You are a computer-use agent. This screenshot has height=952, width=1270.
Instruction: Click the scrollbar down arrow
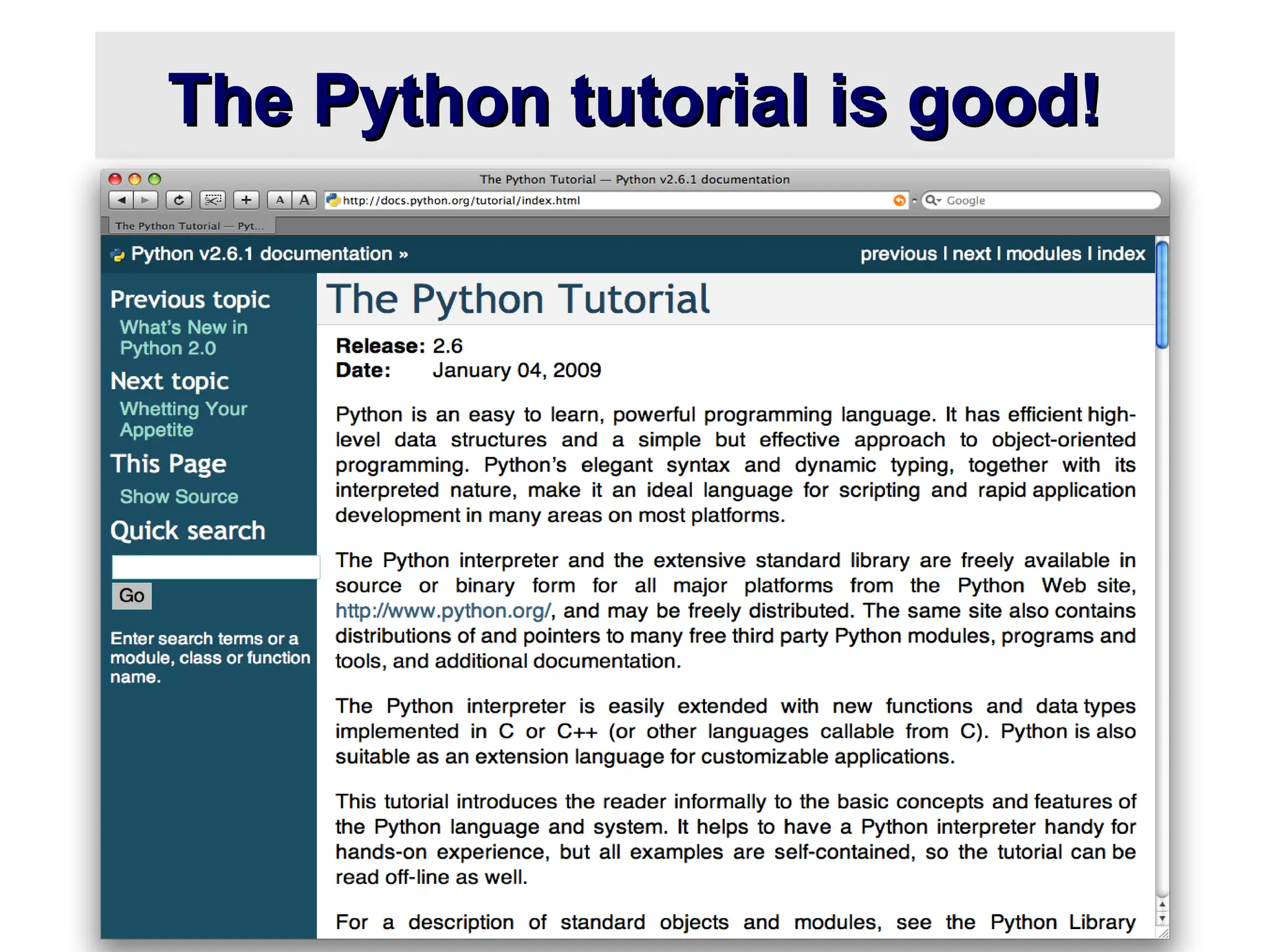1163,919
